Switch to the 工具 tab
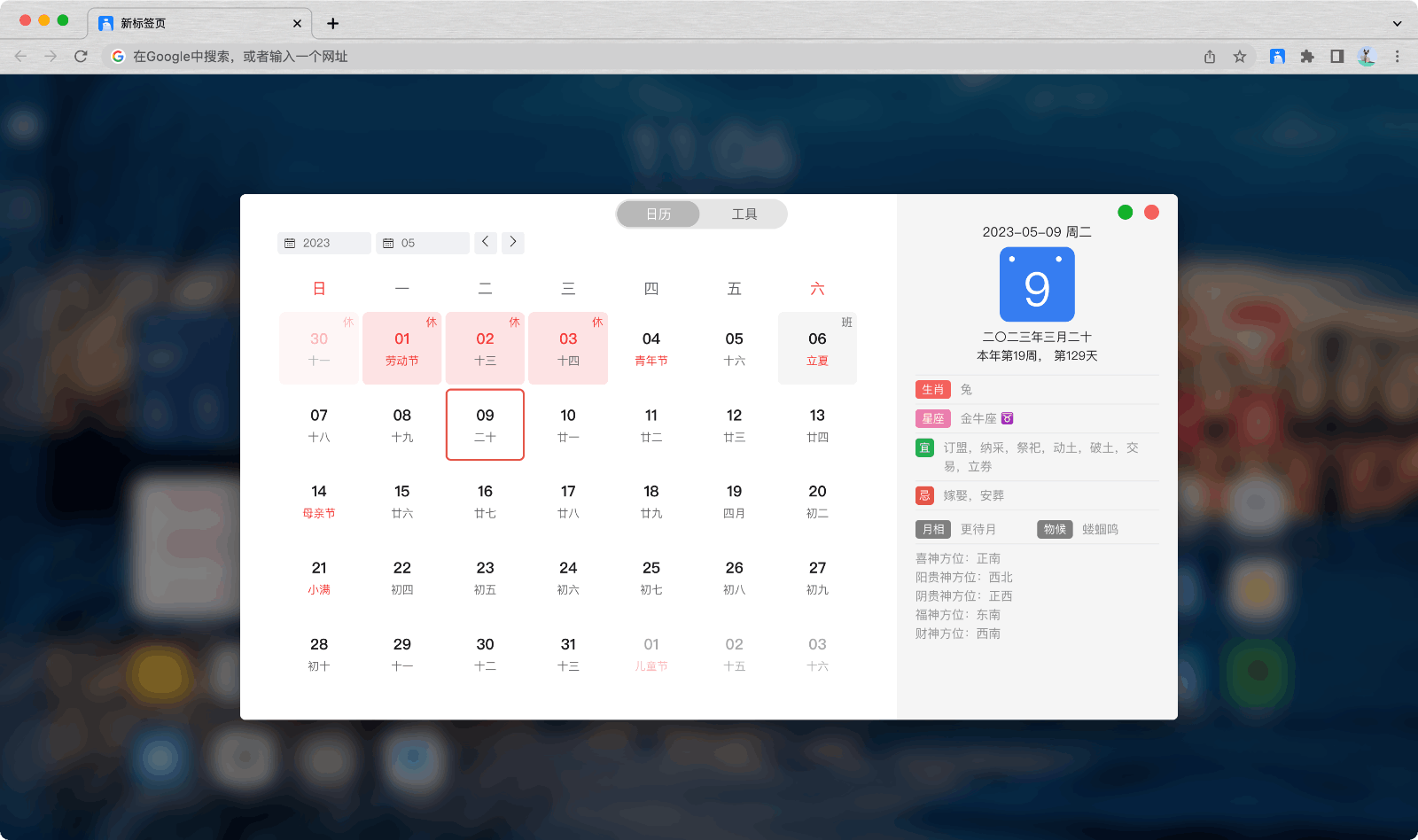This screenshot has width=1418, height=840. click(744, 214)
